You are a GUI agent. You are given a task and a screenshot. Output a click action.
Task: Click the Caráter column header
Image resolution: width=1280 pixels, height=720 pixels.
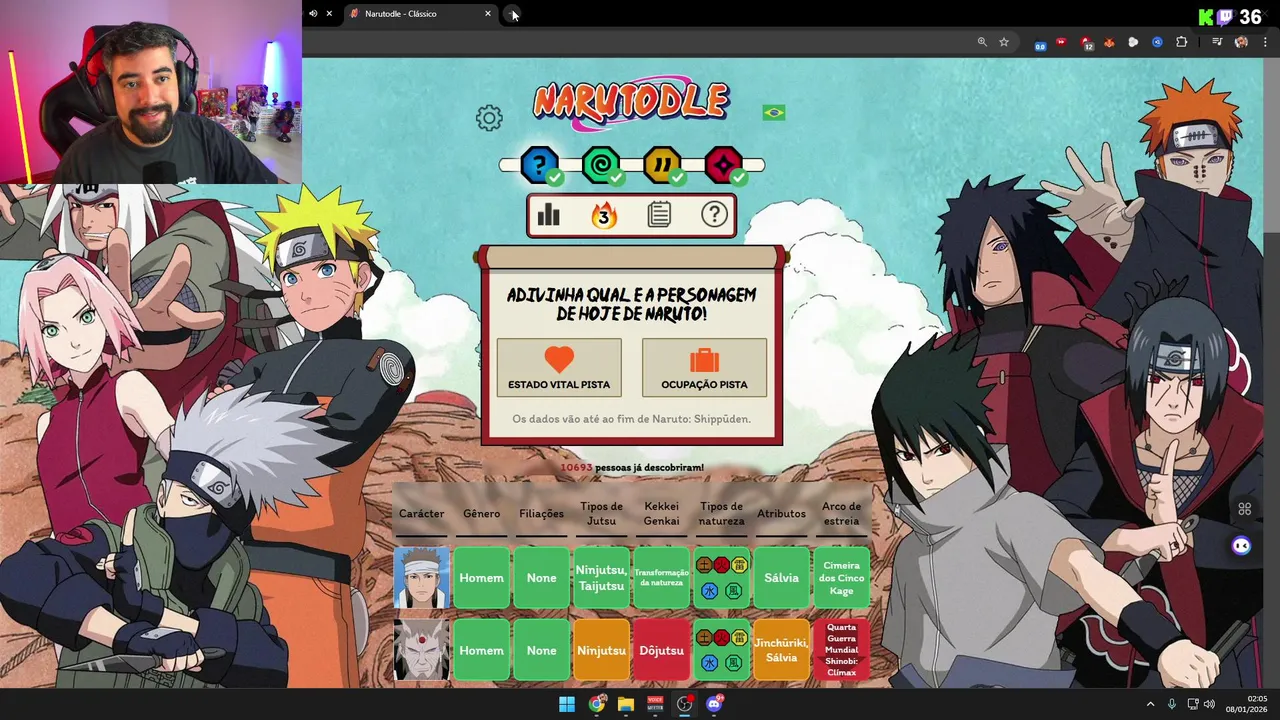click(421, 514)
